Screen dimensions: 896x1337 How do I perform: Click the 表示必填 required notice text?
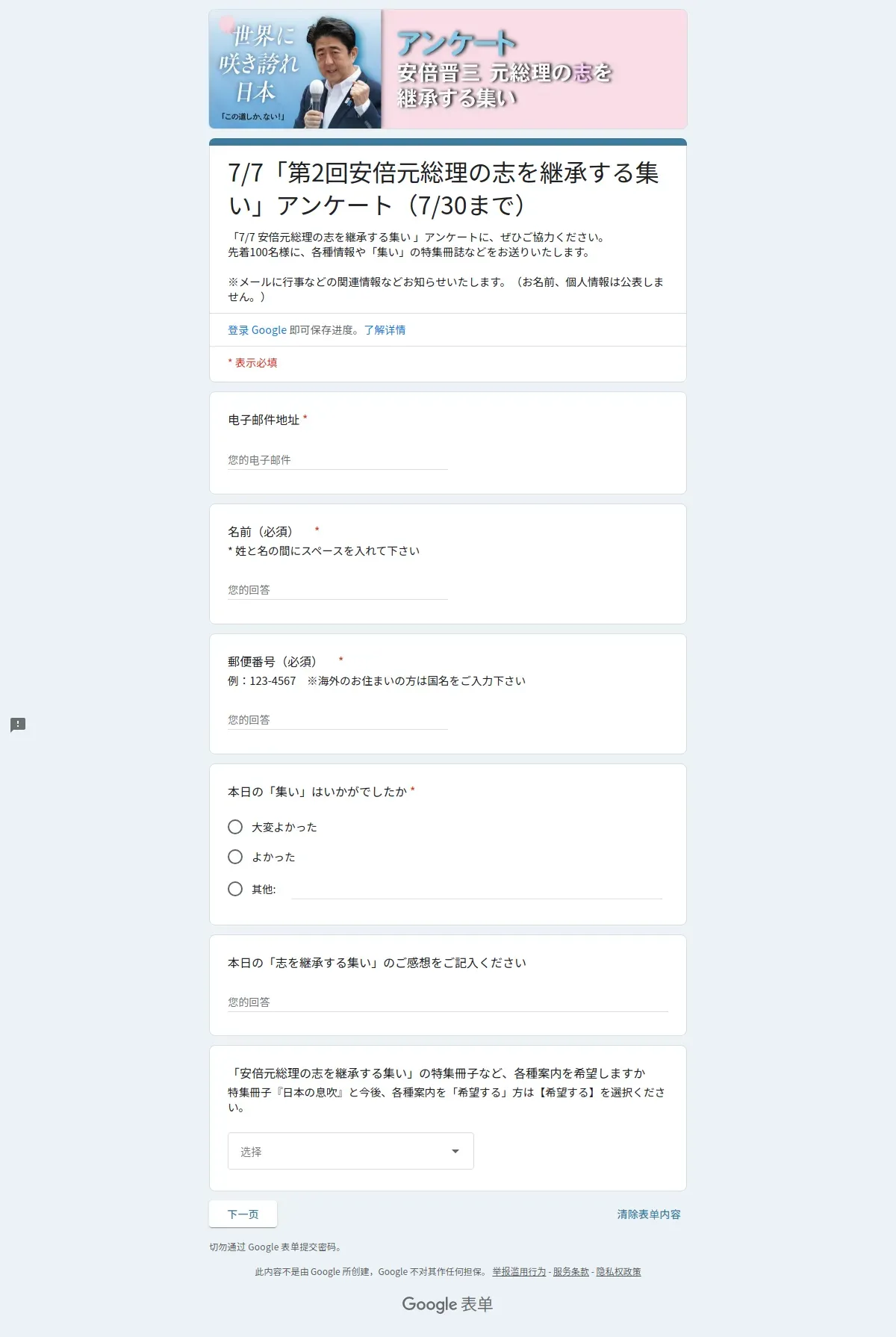point(252,363)
